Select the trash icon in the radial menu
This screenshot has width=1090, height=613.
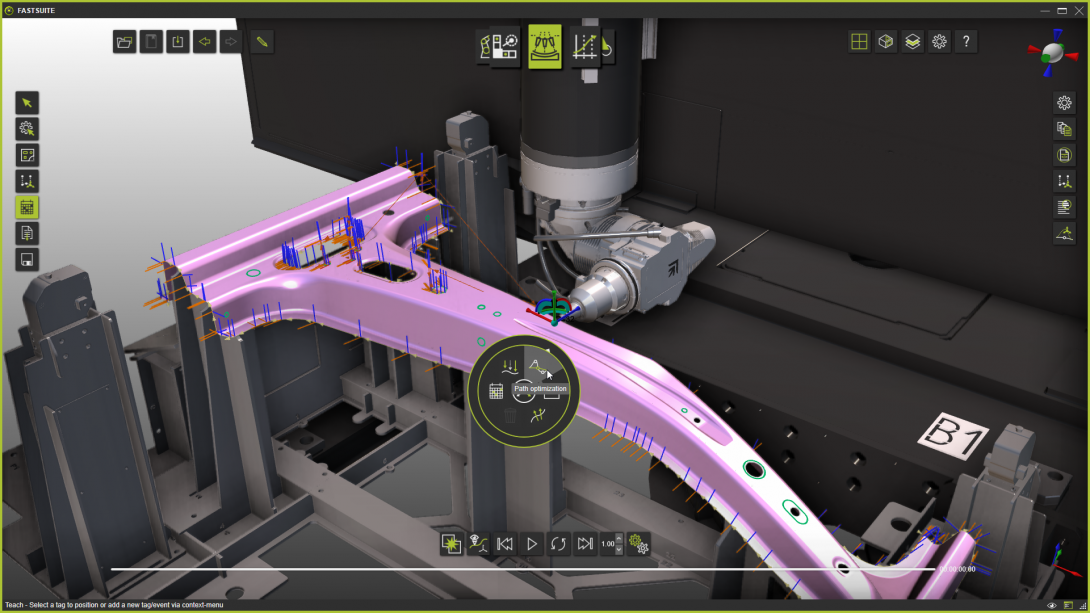coord(510,416)
